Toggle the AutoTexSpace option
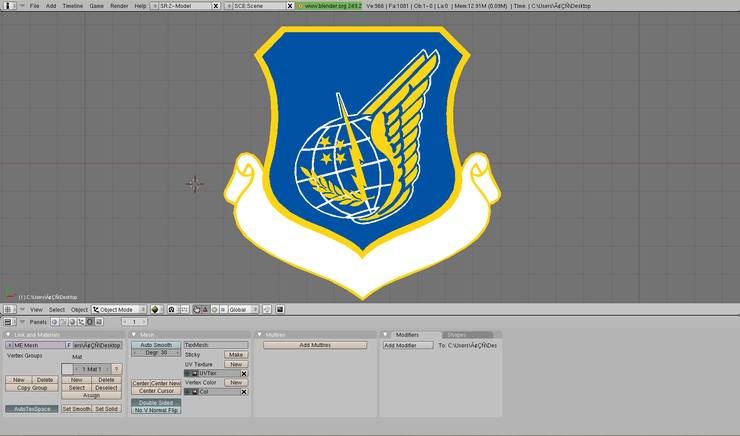The image size is (740, 436). point(32,409)
